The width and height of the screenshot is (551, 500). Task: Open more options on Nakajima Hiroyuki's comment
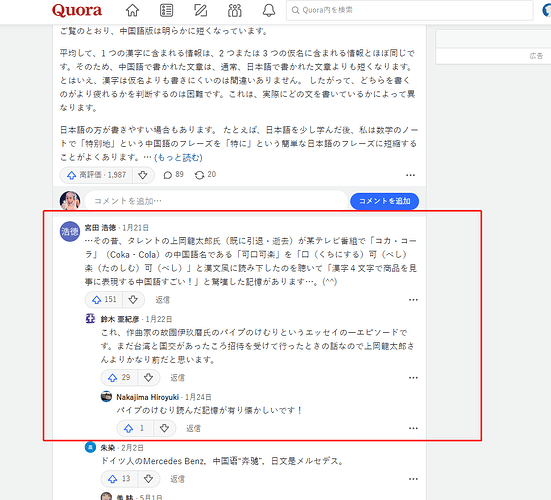413,428
